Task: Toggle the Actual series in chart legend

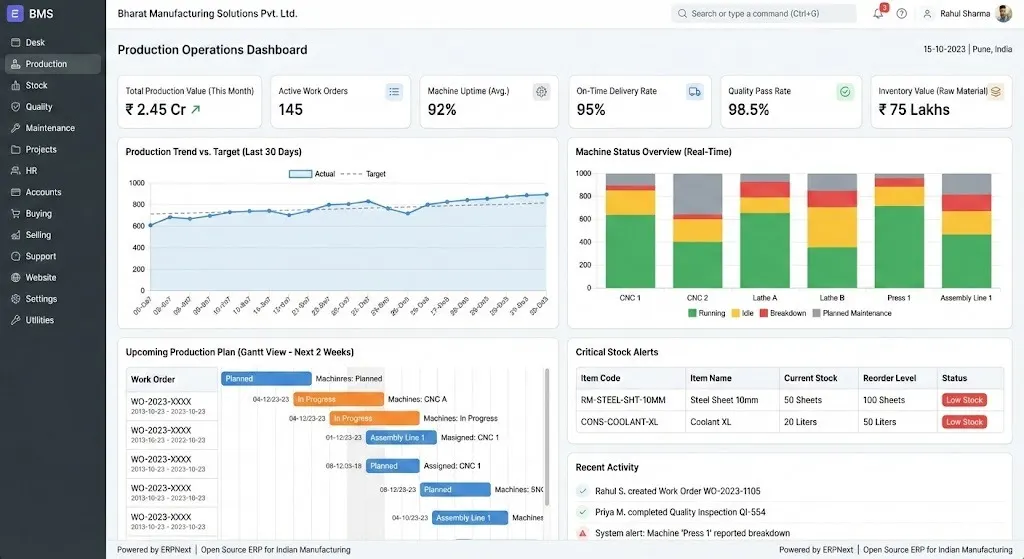Action: 312,174
